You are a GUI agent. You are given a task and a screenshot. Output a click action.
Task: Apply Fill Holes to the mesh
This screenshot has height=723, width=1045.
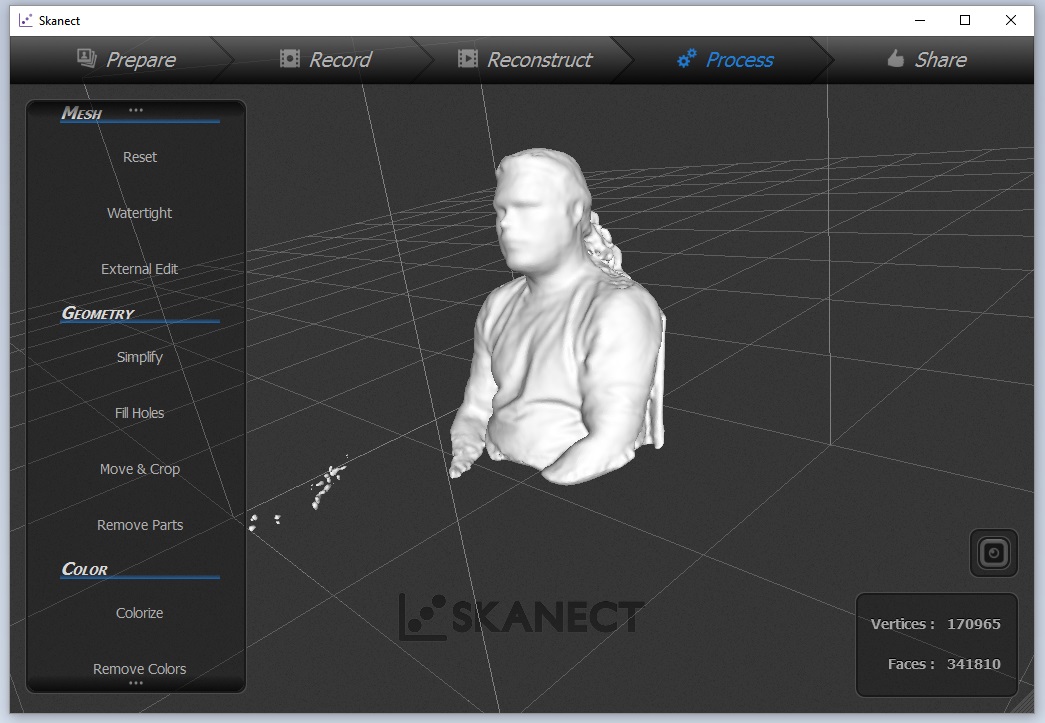click(x=139, y=413)
